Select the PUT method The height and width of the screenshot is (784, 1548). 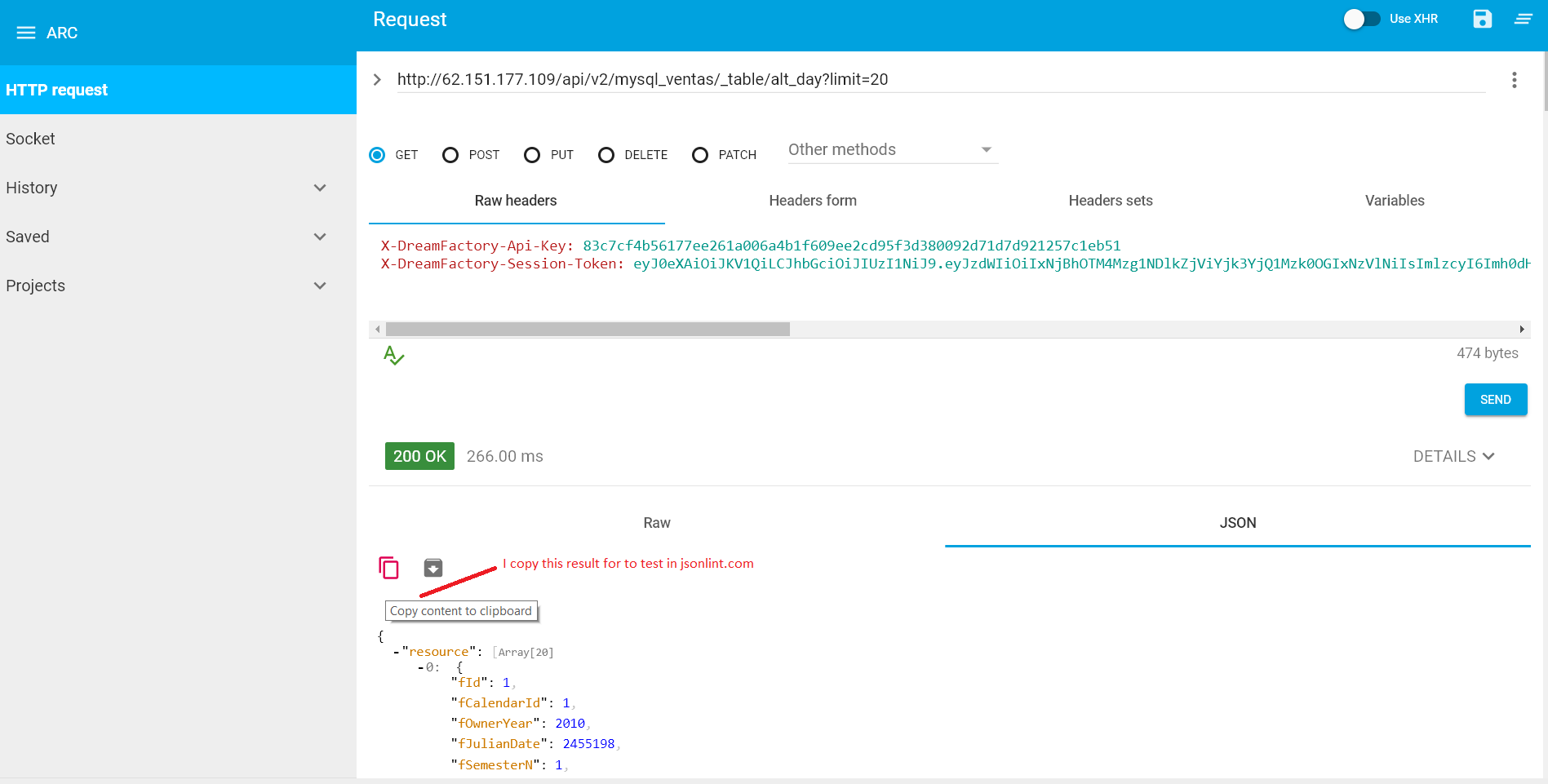point(532,155)
